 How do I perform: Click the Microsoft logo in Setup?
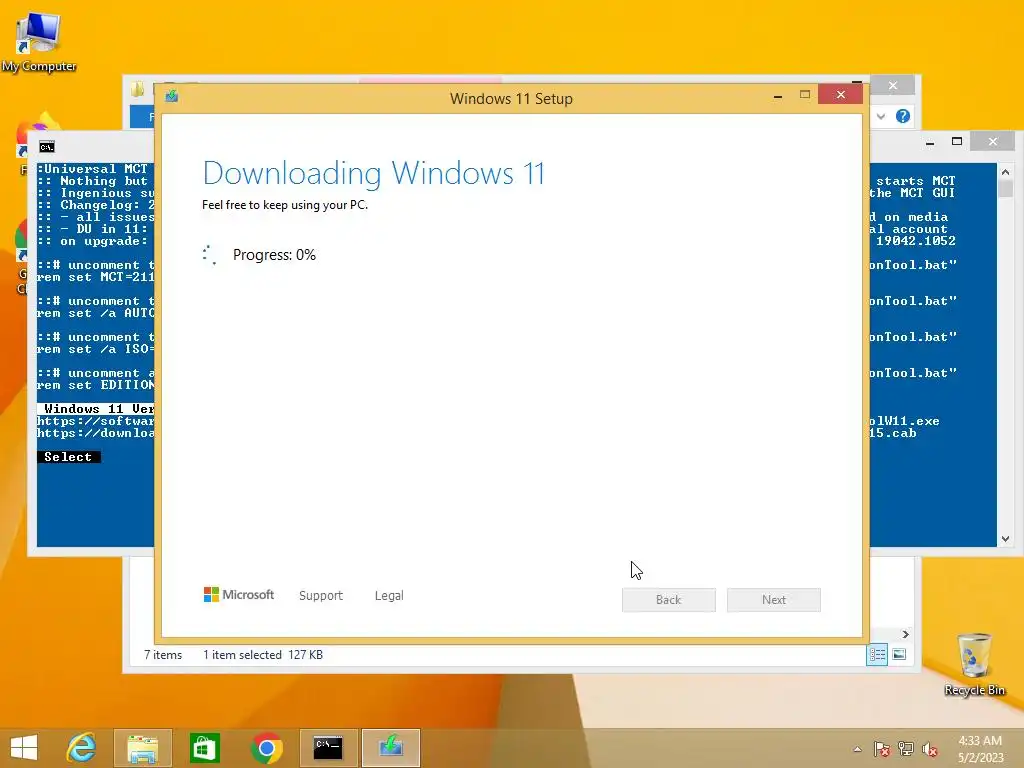(x=239, y=595)
